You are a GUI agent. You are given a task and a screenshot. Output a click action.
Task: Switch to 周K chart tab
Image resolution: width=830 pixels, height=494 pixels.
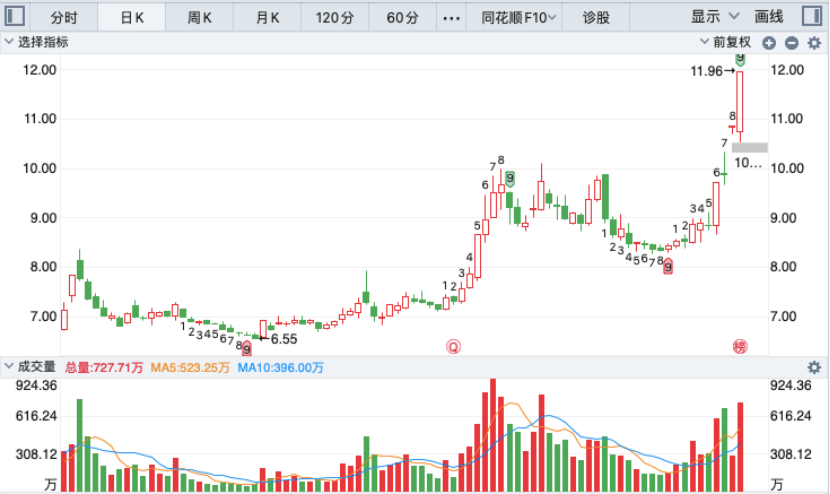tap(199, 17)
